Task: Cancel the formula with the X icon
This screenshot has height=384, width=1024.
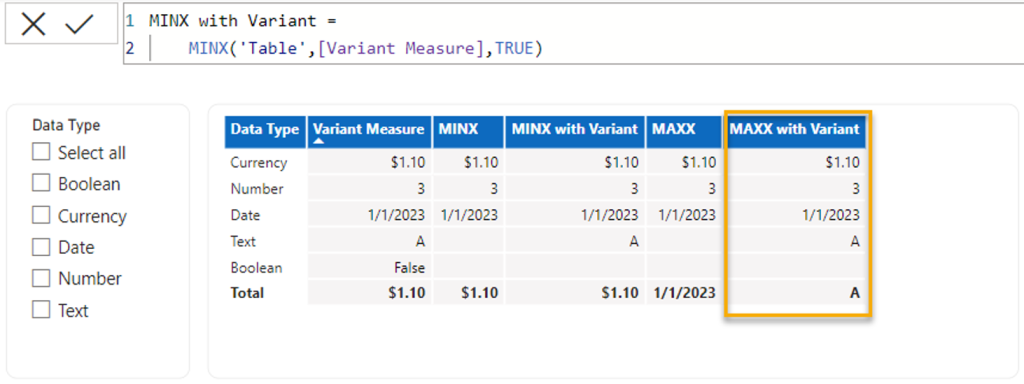Action: pos(33,25)
